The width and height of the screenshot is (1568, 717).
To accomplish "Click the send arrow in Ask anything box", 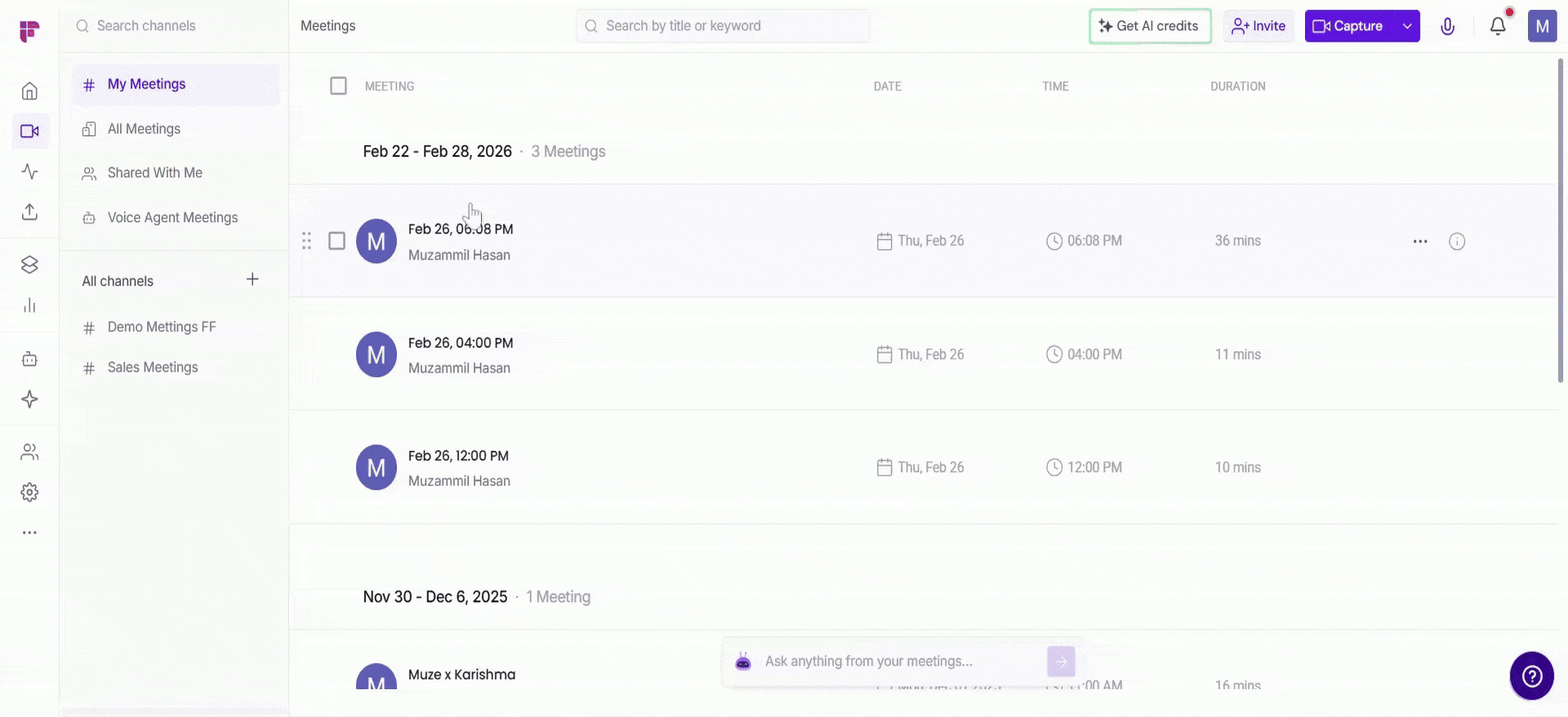I will point(1061,661).
